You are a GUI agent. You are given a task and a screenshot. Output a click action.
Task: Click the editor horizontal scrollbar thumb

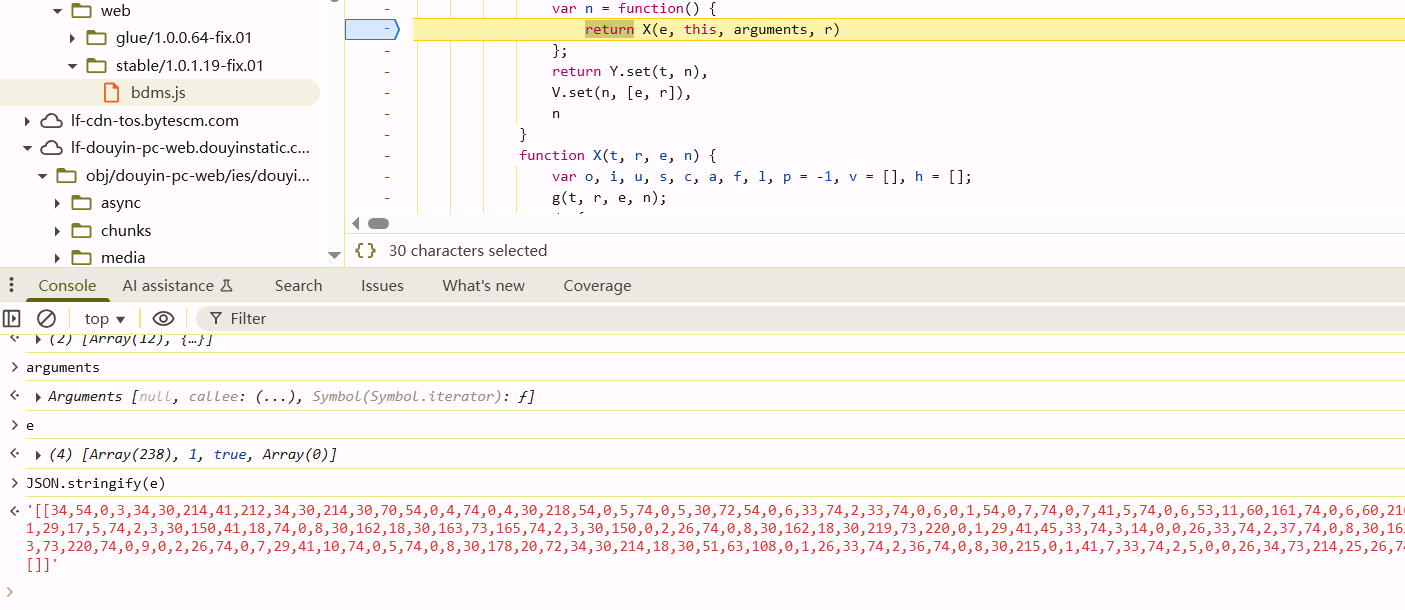tap(378, 224)
